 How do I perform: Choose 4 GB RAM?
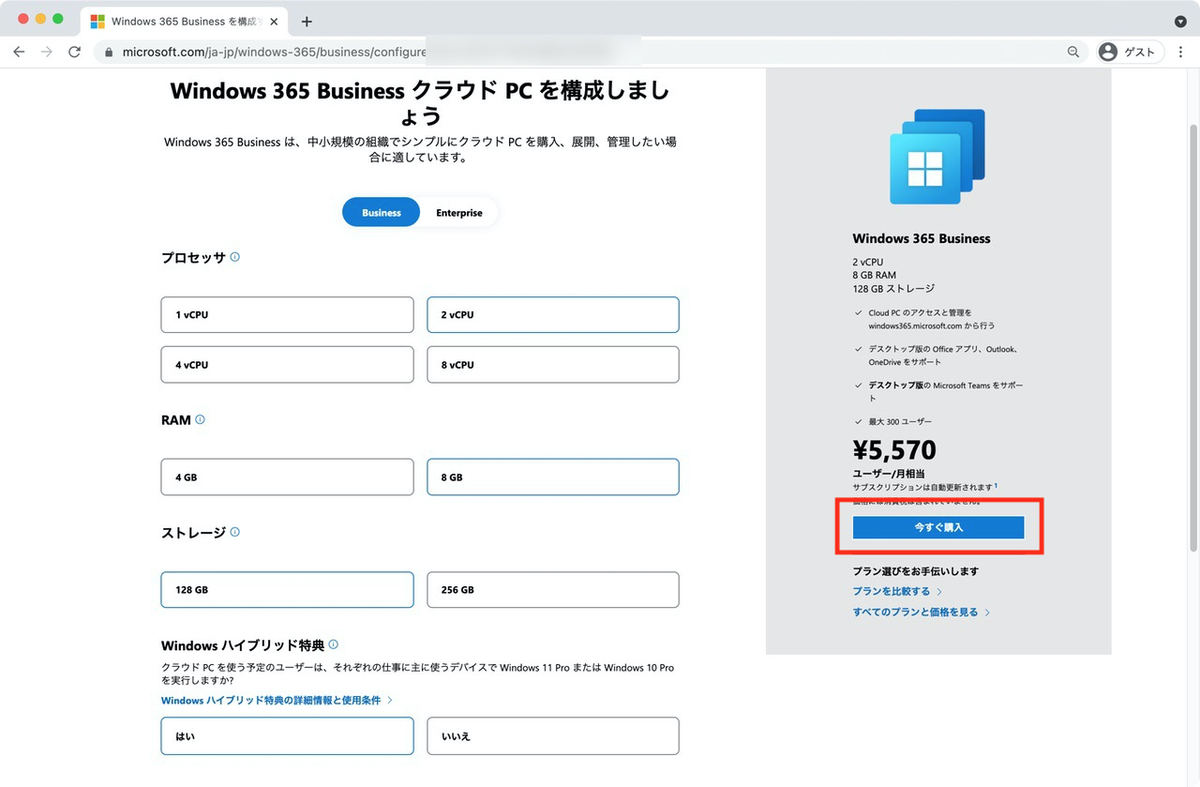coord(287,477)
